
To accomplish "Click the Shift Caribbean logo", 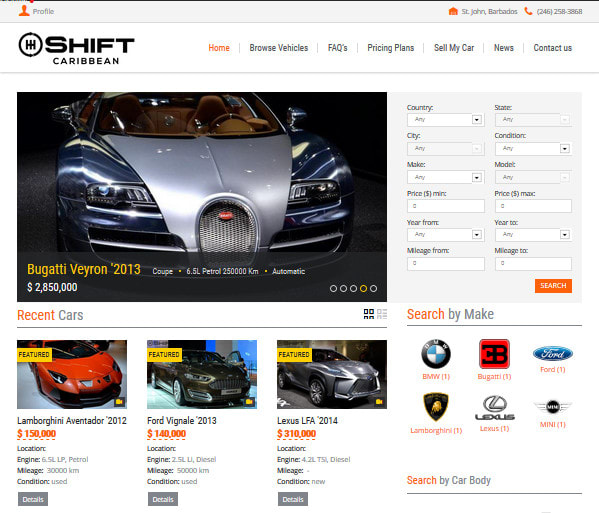I will click(x=76, y=49).
